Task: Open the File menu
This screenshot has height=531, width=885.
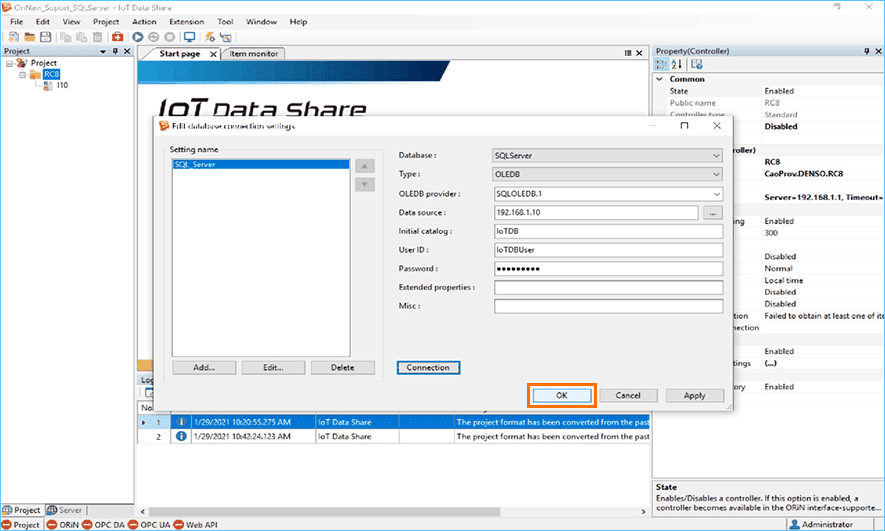Action: pyautogui.click(x=16, y=21)
